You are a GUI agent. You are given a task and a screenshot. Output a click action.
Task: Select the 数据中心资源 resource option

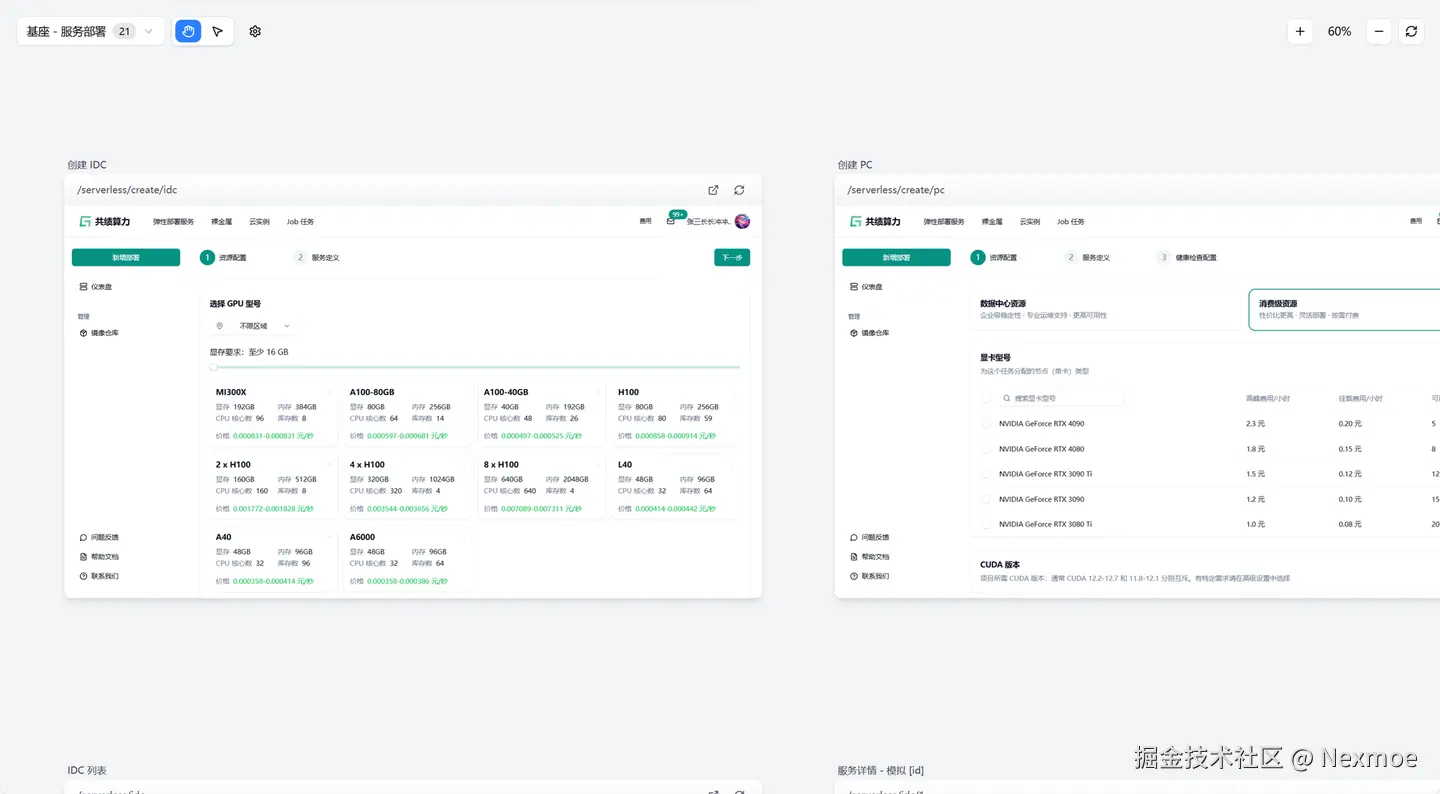[x=1106, y=309]
